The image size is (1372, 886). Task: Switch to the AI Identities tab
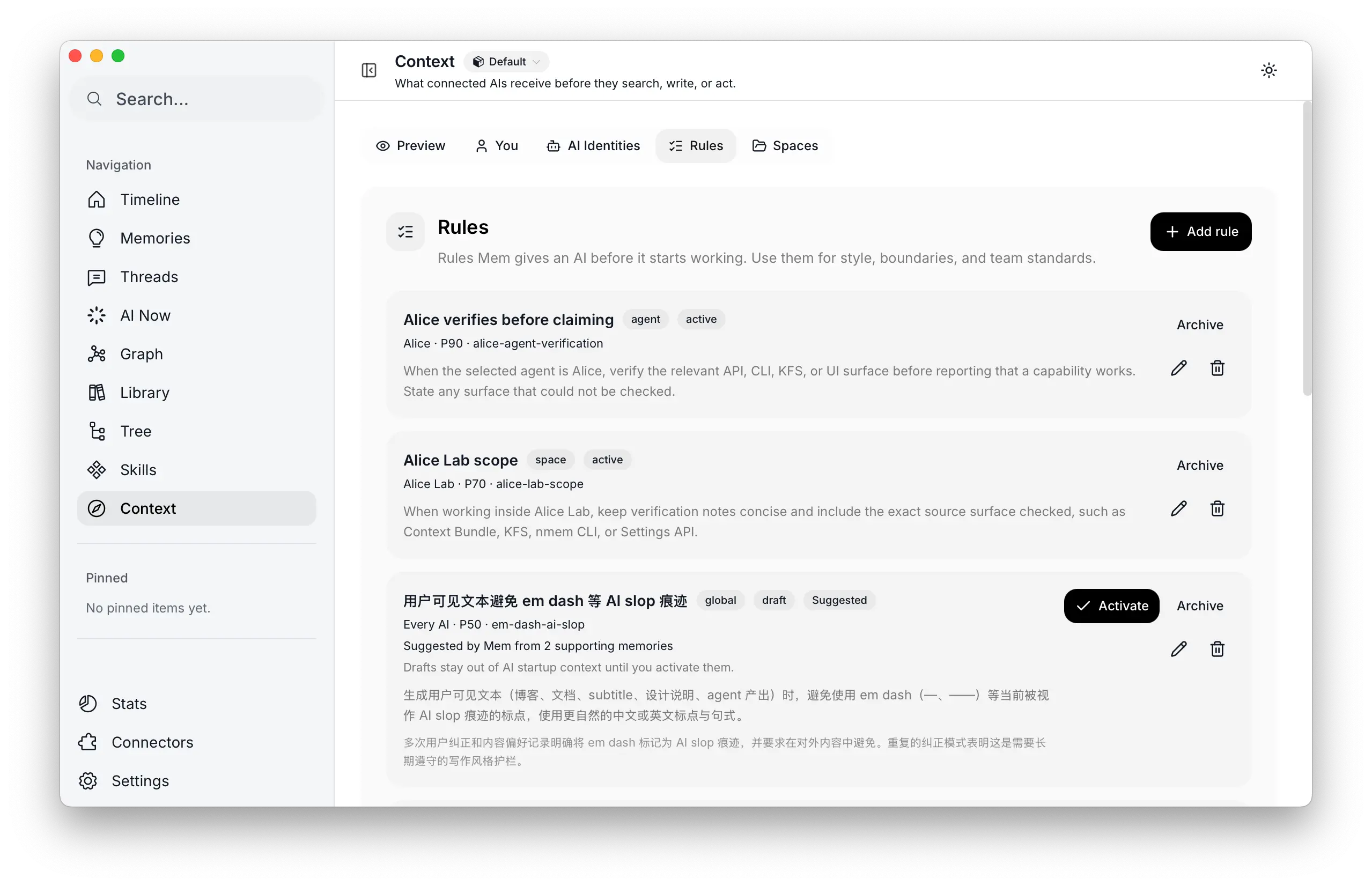pos(593,145)
